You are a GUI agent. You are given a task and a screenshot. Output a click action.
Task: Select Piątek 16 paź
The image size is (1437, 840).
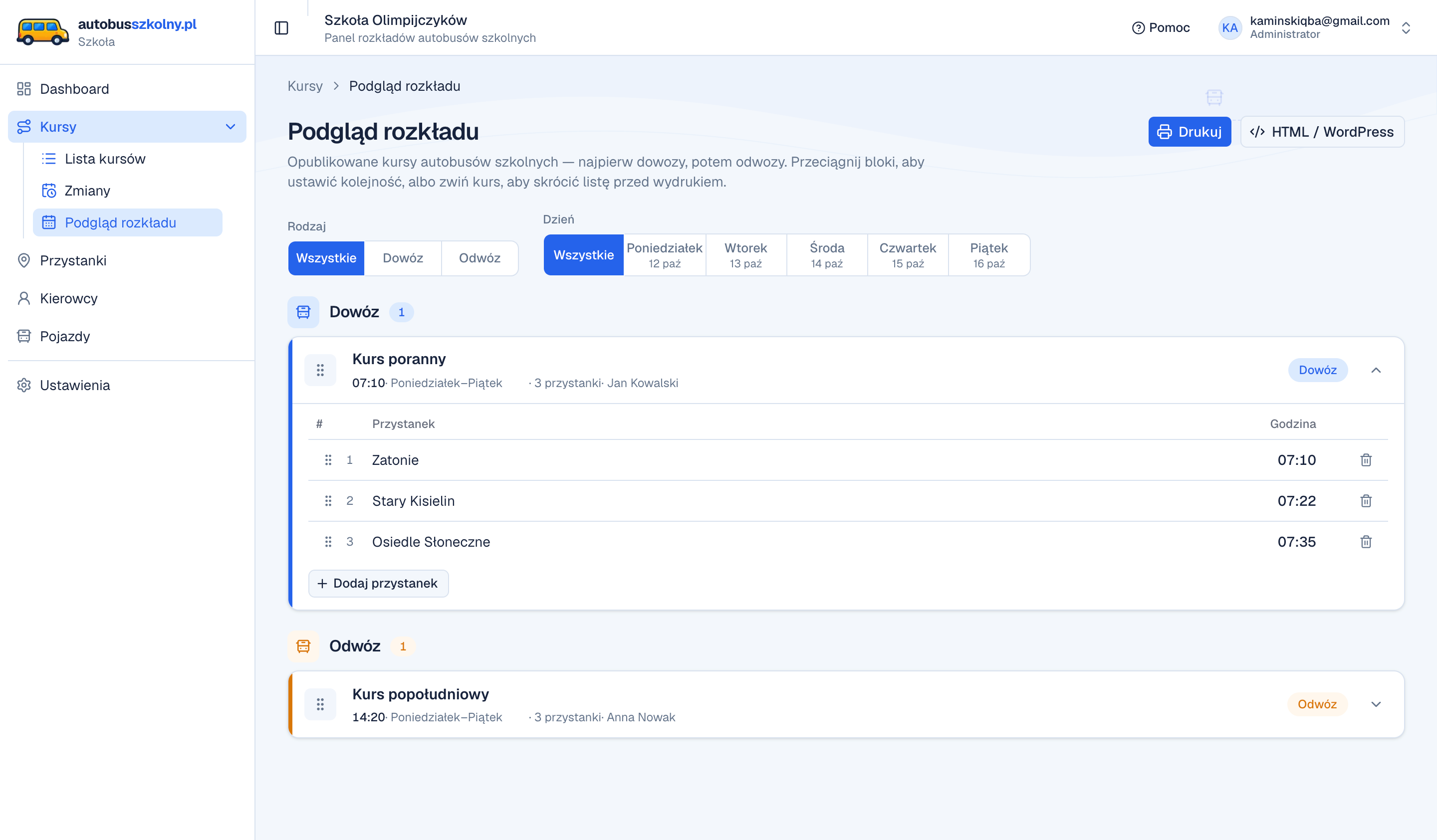click(x=989, y=255)
